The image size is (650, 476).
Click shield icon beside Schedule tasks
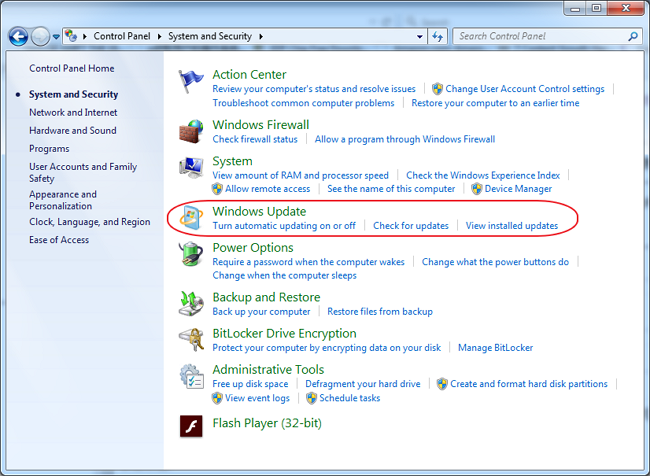[311, 398]
